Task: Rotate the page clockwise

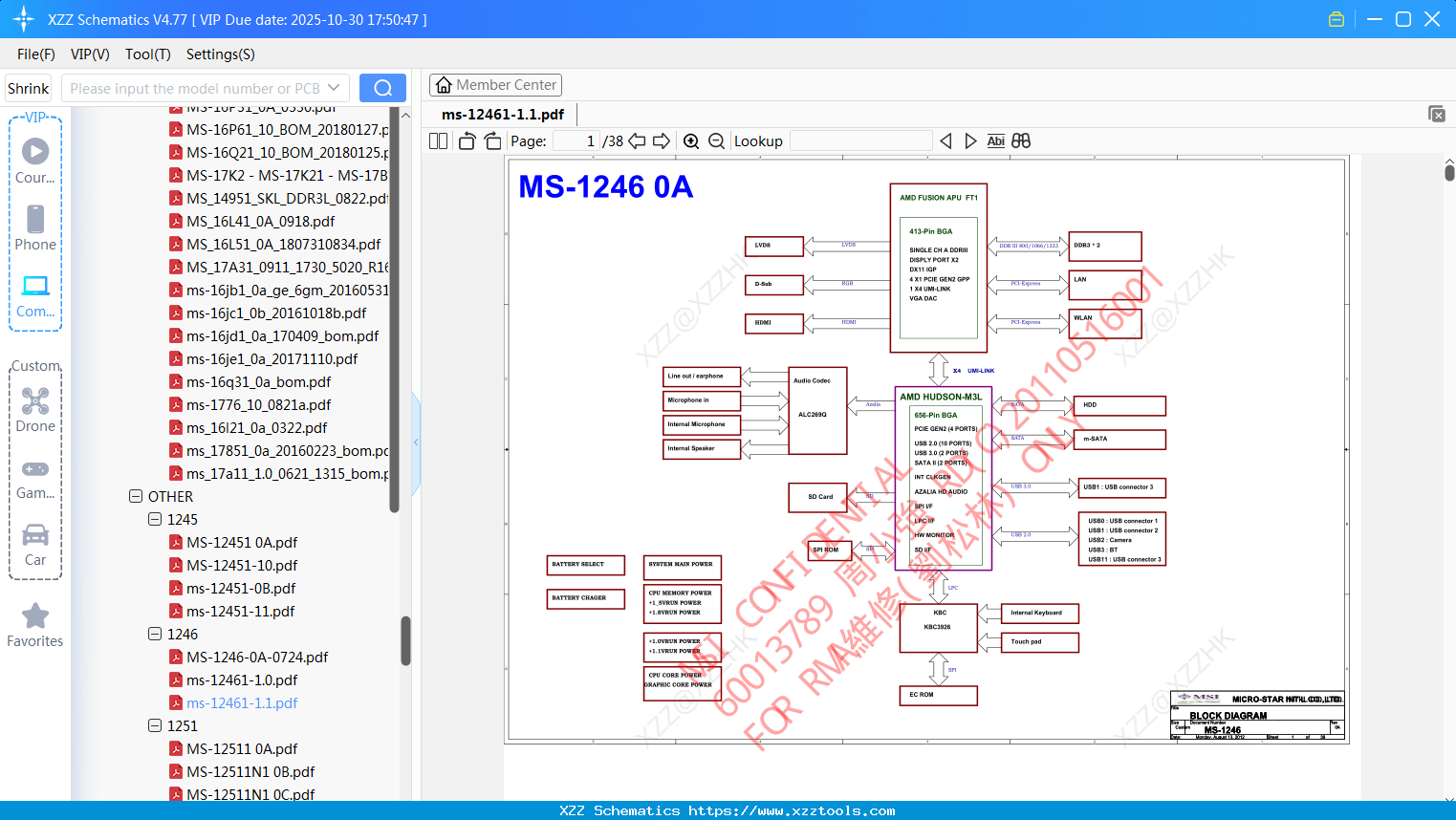Action: point(492,141)
